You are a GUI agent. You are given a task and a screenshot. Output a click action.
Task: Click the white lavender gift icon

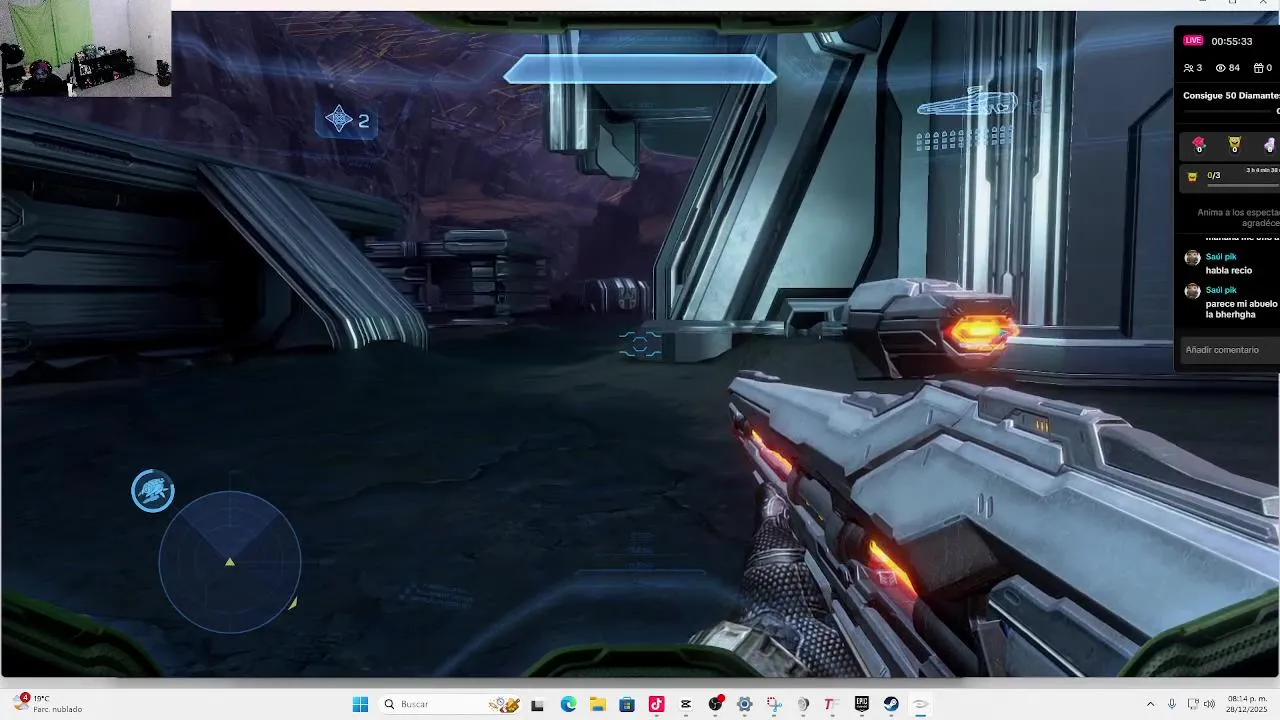tap(1270, 145)
